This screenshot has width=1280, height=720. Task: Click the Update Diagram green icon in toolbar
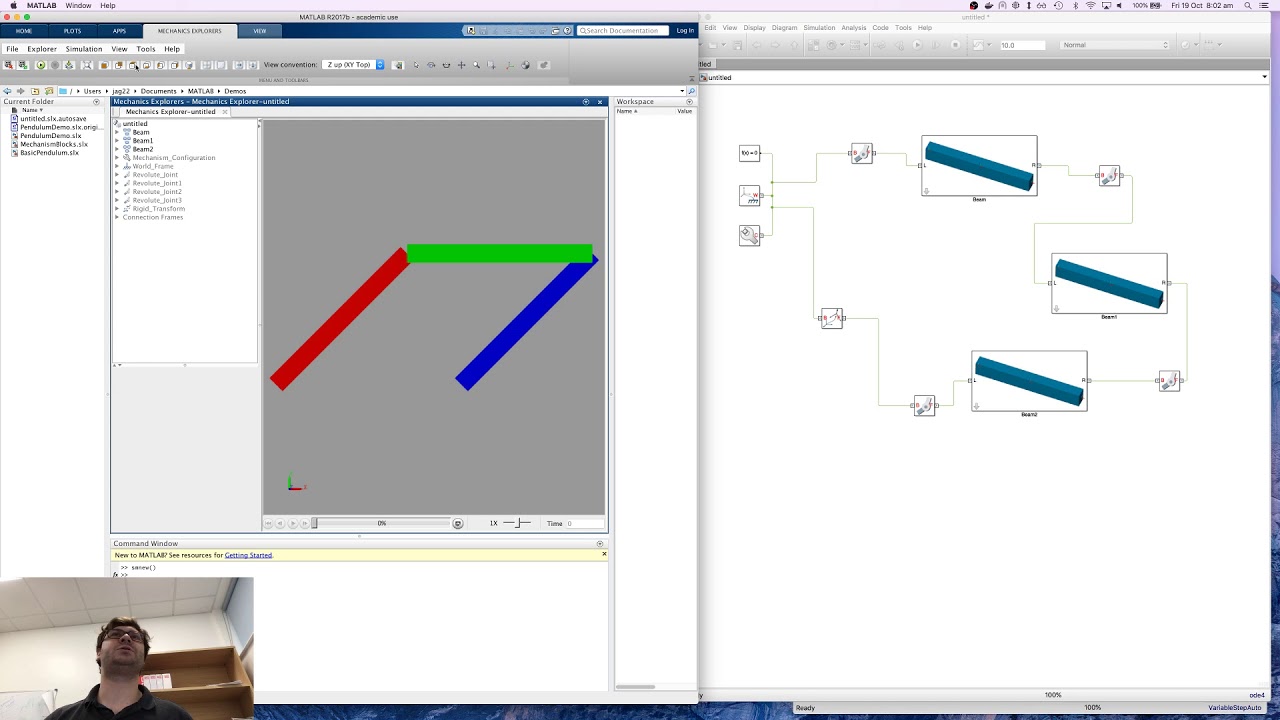tap(41, 65)
